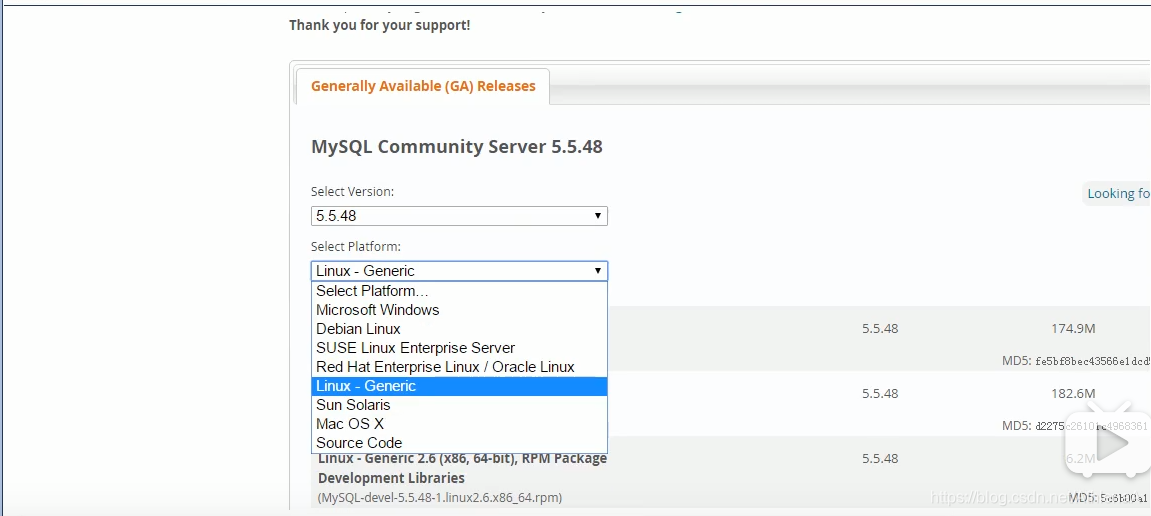
Task: Choose 'Select Platform...' placeholder option
Action: [459, 291]
